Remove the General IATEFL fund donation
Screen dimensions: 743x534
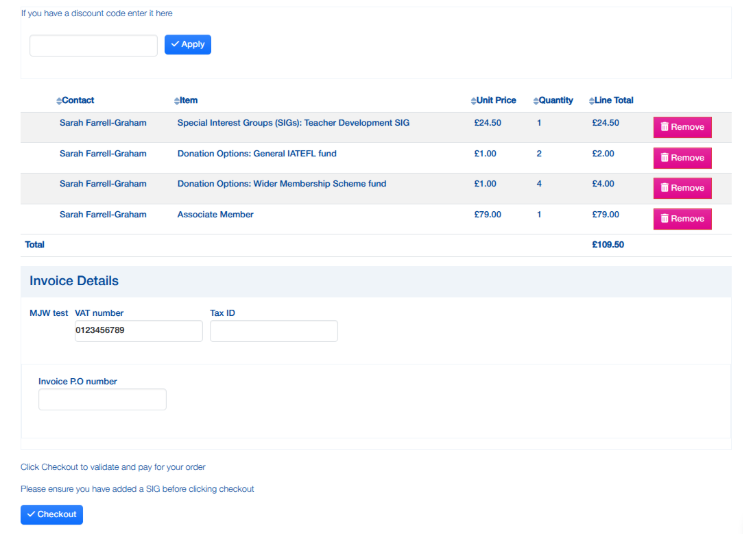(x=682, y=158)
